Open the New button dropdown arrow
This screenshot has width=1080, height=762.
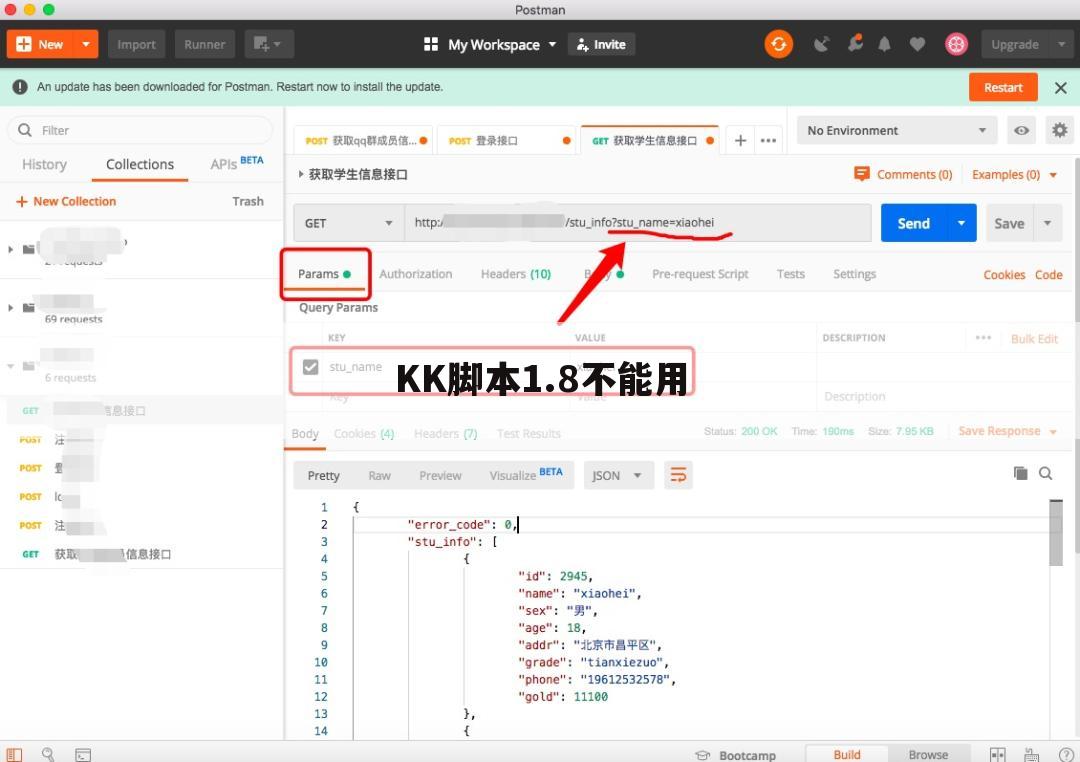coord(85,44)
